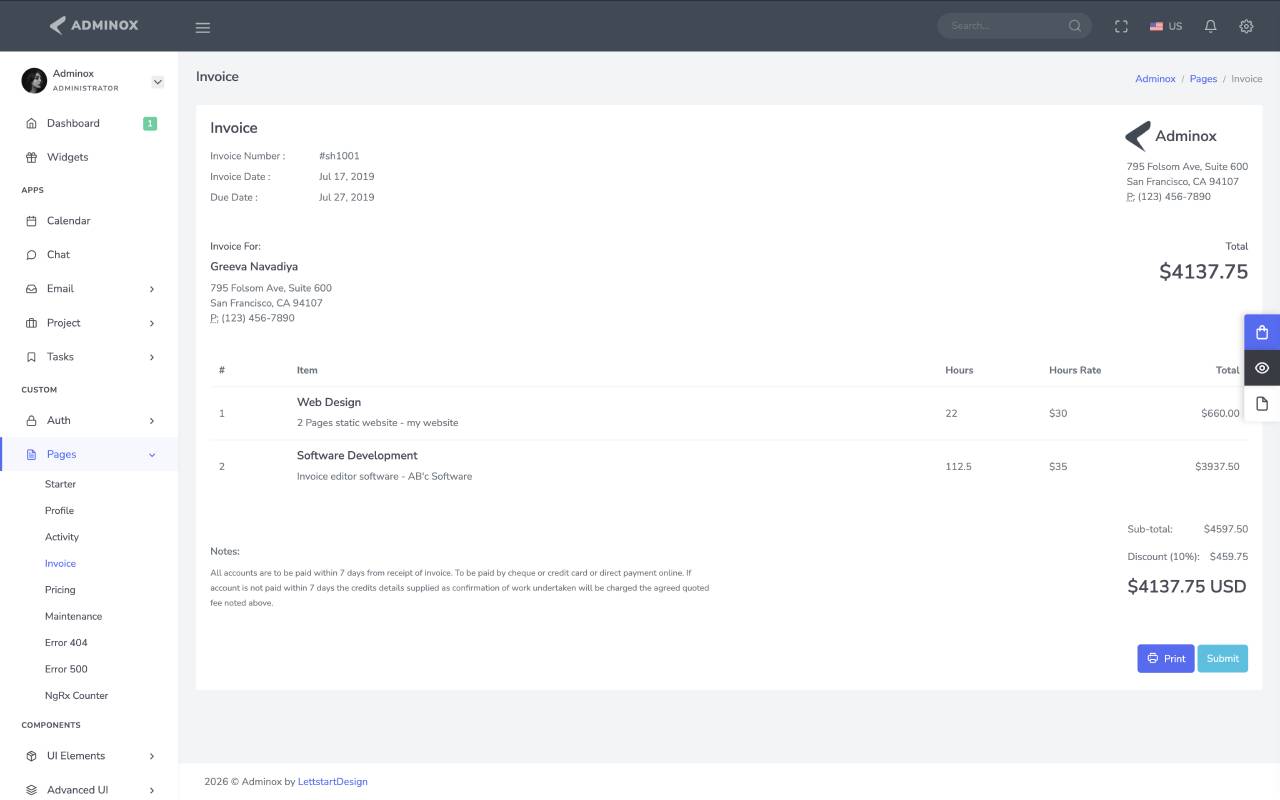
Task: Expand the Auth submenu chevron
Action: [x=152, y=421]
